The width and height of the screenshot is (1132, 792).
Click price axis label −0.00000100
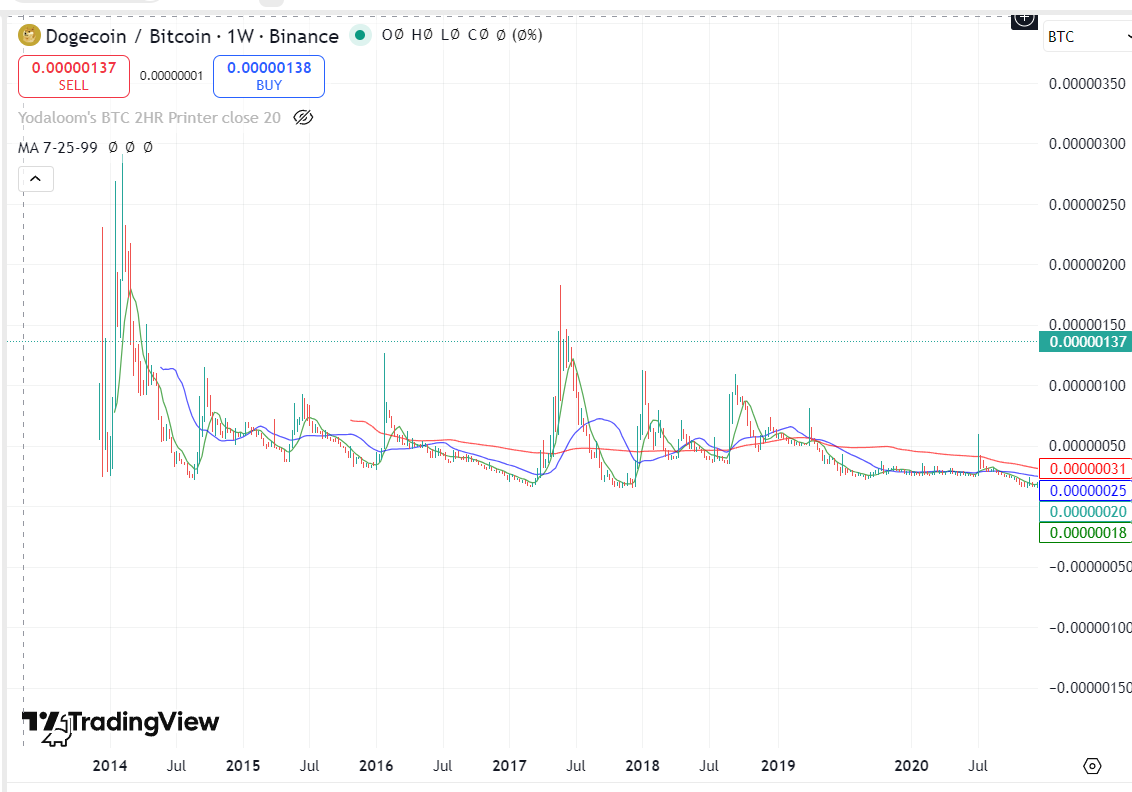tap(1090, 627)
